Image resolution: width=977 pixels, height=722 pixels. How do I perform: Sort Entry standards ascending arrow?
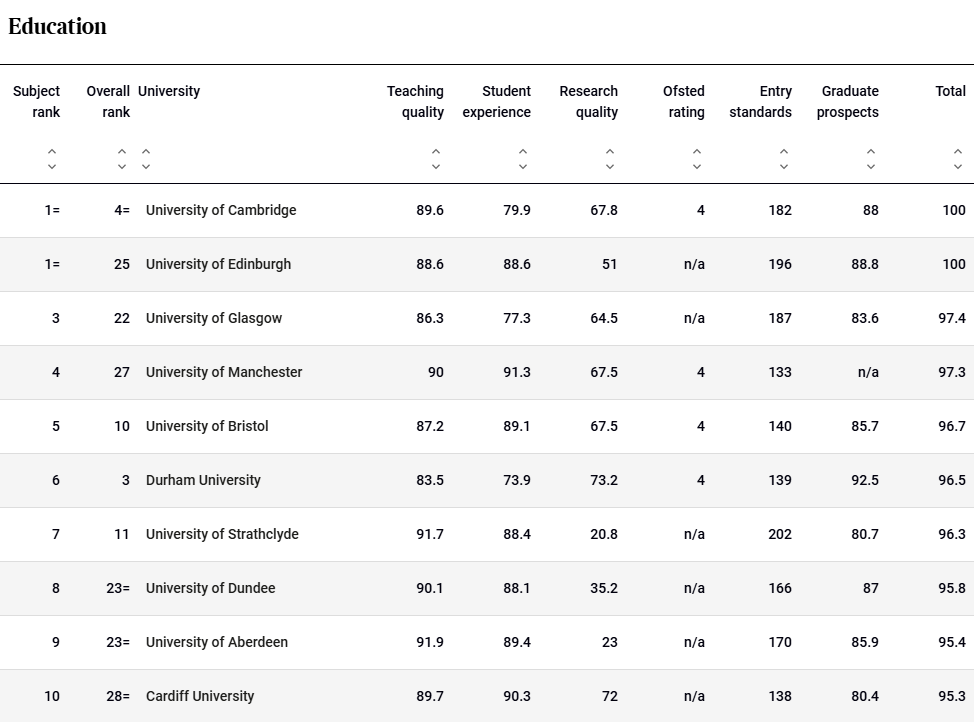click(x=784, y=151)
